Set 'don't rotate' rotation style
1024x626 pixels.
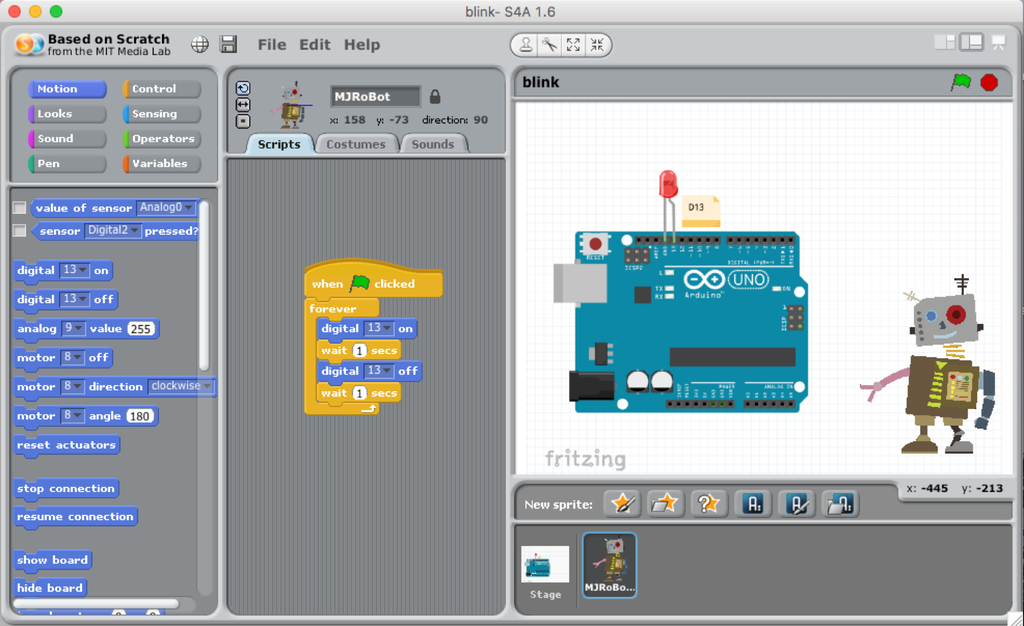click(x=243, y=121)
